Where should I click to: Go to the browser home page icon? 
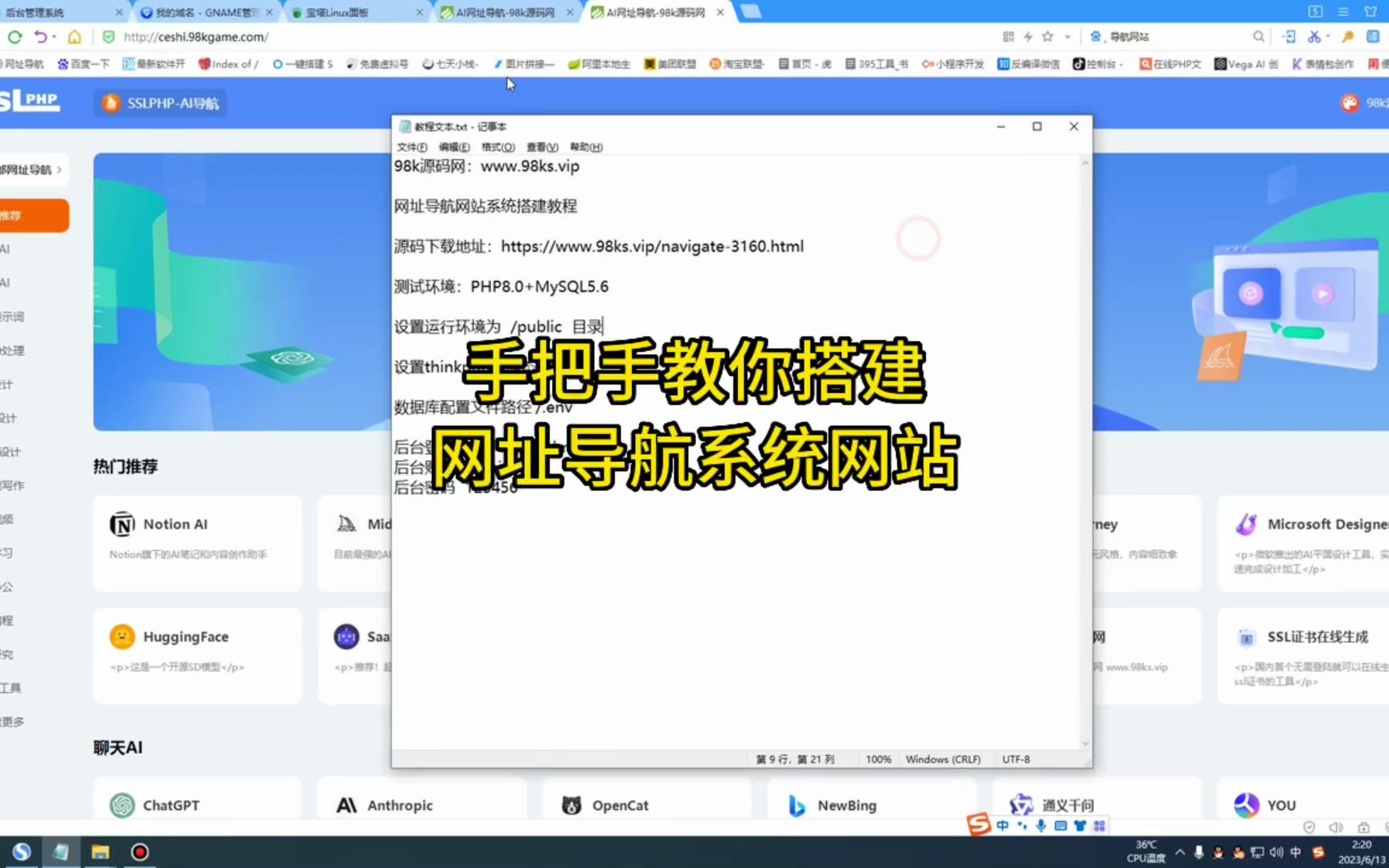click(74, 36)
